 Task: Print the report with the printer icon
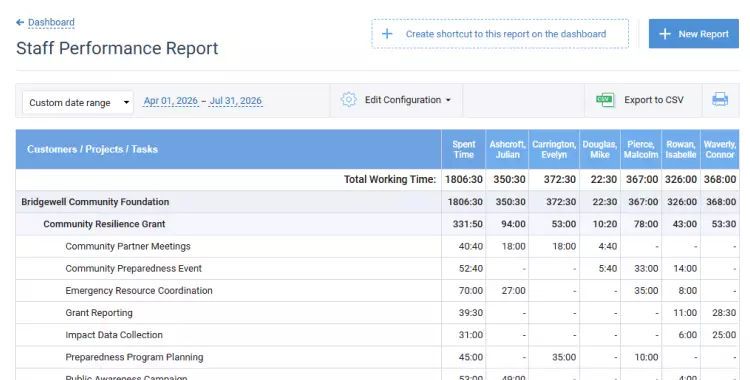[x=720, y=100]
